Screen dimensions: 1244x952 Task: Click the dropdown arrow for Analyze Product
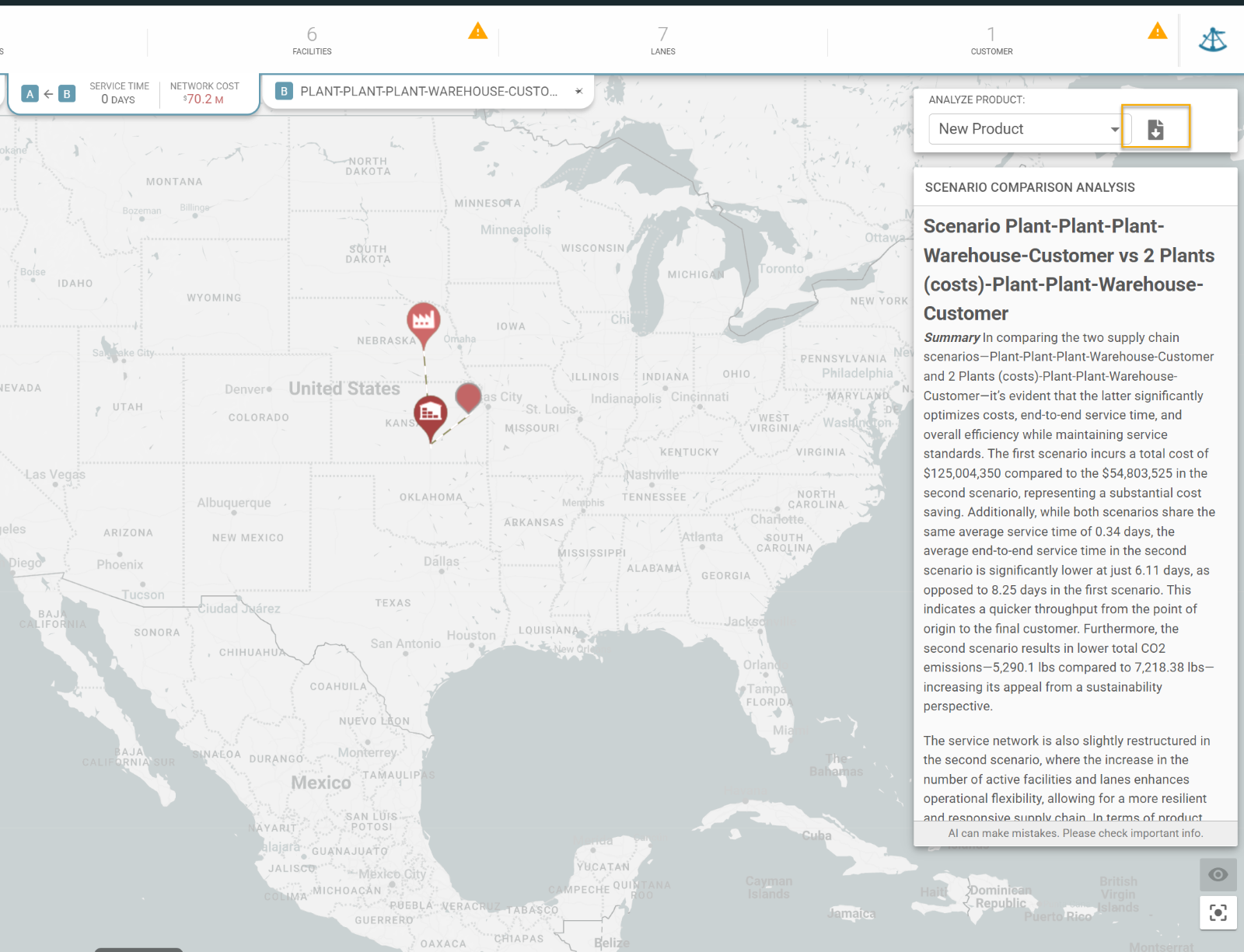click(x=1115, y=130)
